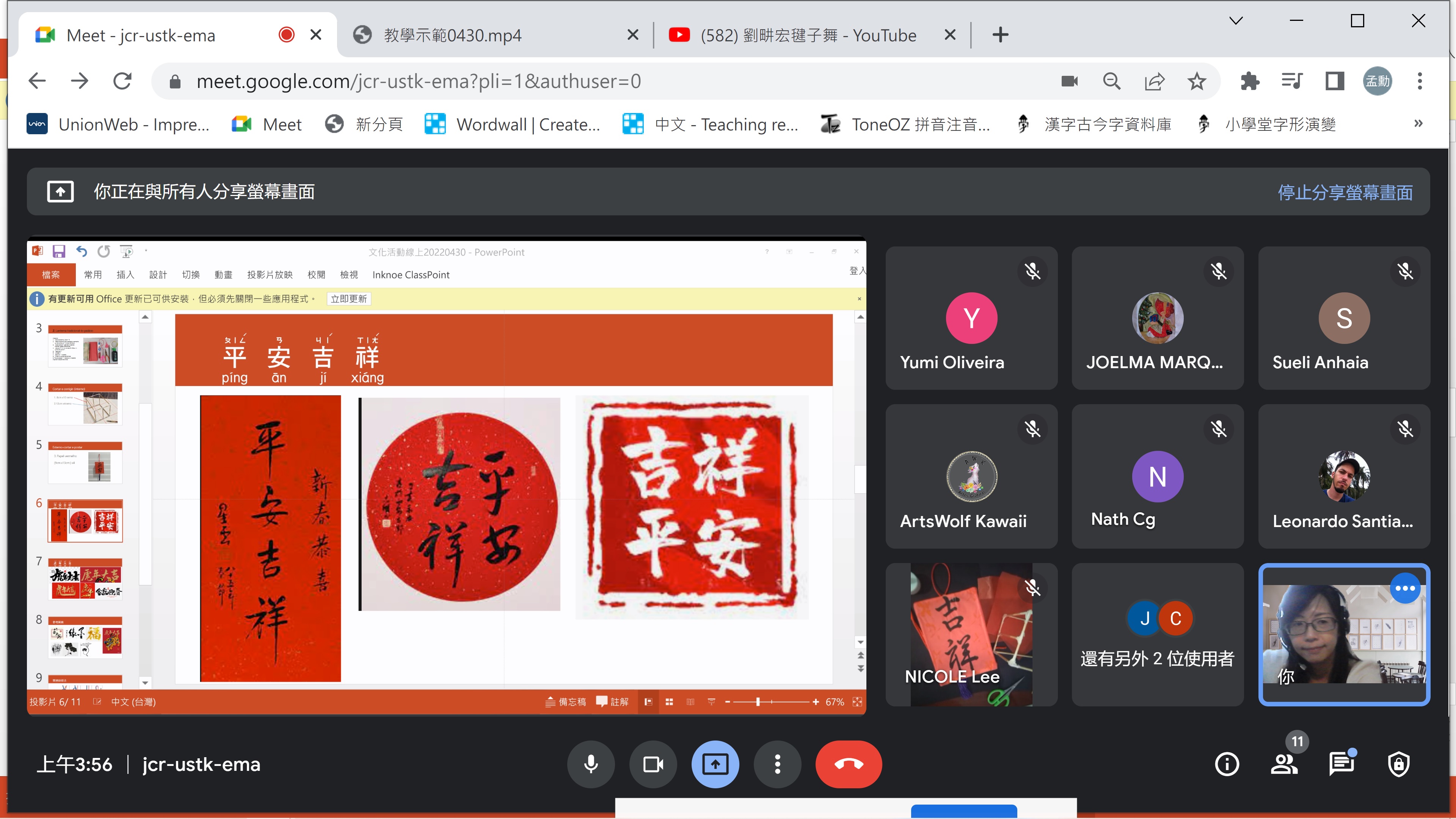Screen dimensions: 1456x819
Task: Toggle the camera off in Meet
Action: click(653, 764)
